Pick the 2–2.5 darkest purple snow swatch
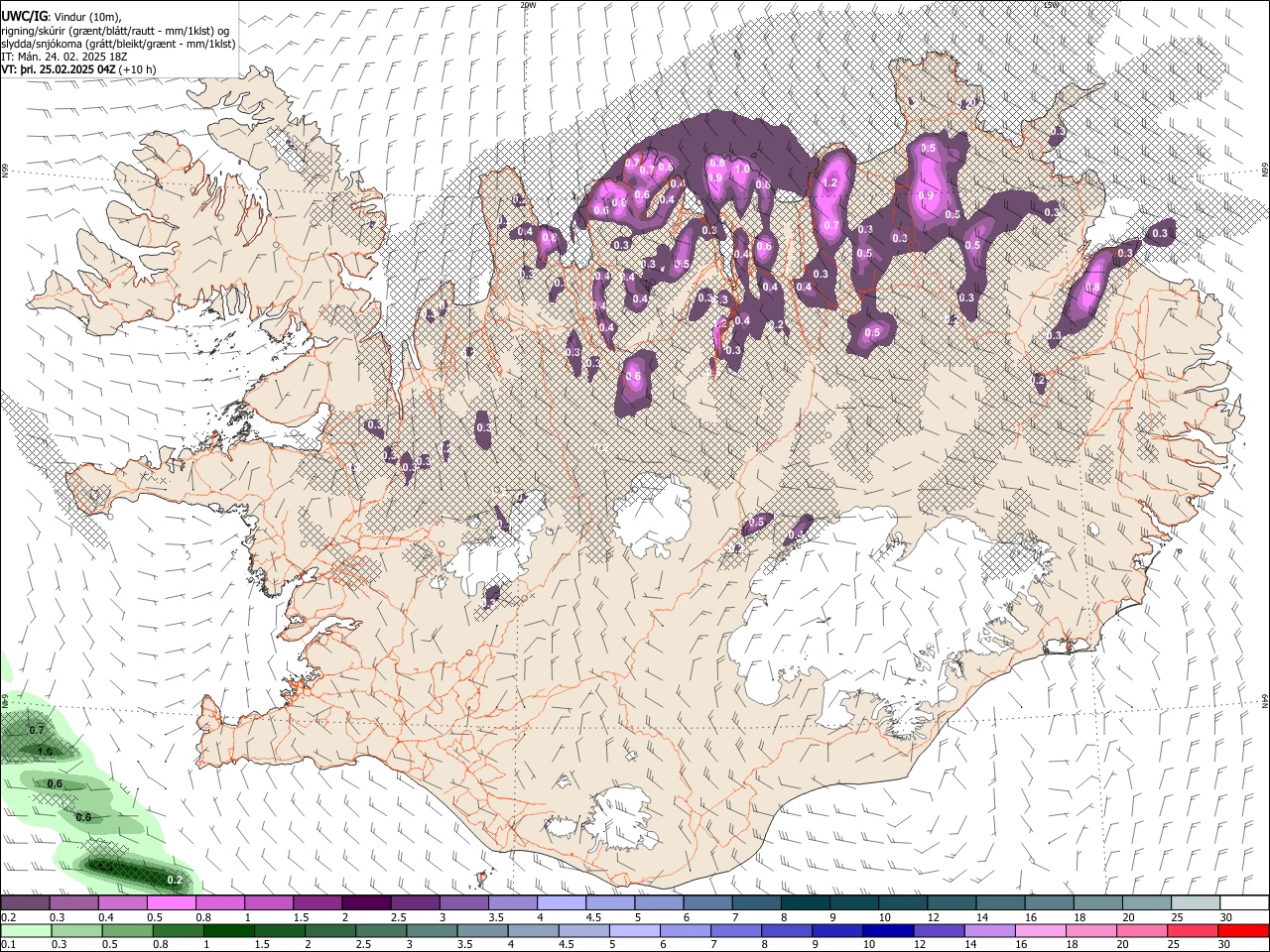This screenshot has height=952, width=1270. 366,903
